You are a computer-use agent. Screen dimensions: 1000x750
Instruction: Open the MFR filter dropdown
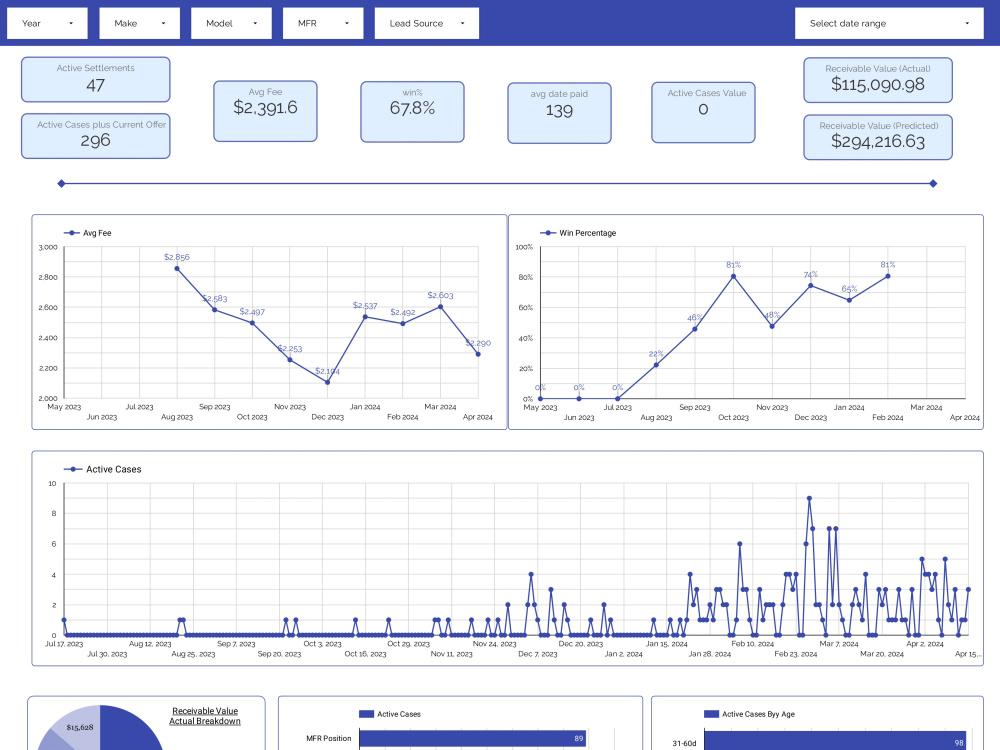click(323, 24)
